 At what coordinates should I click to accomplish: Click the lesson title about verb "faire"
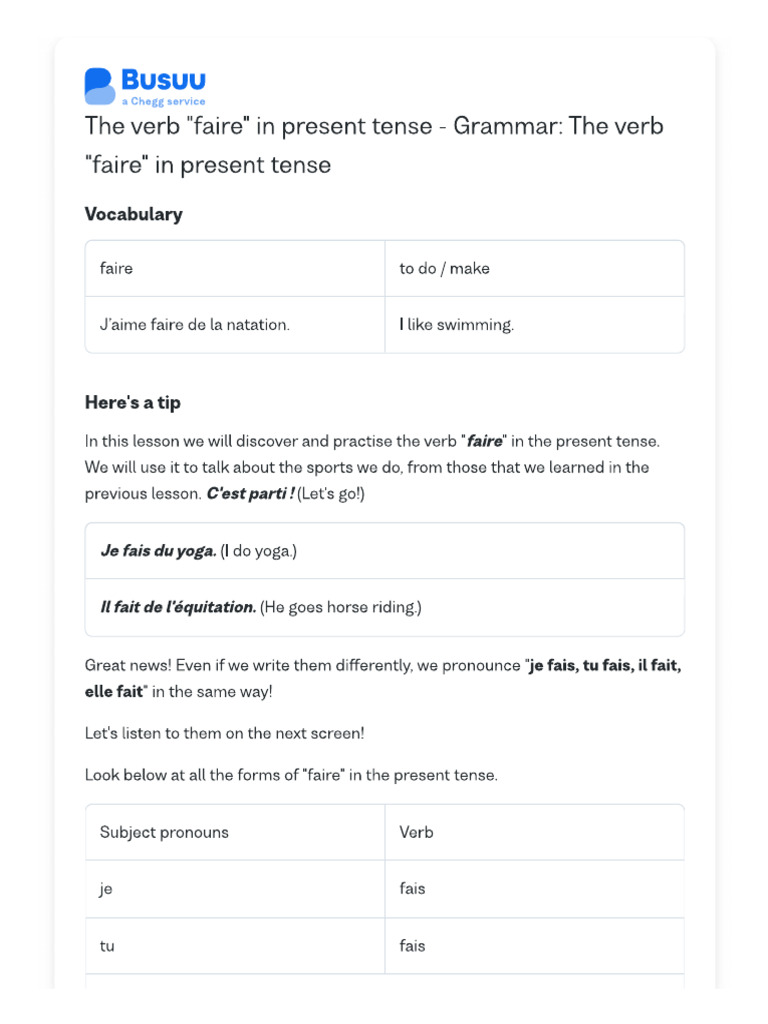pyautogui.click(x=373, y=145)
